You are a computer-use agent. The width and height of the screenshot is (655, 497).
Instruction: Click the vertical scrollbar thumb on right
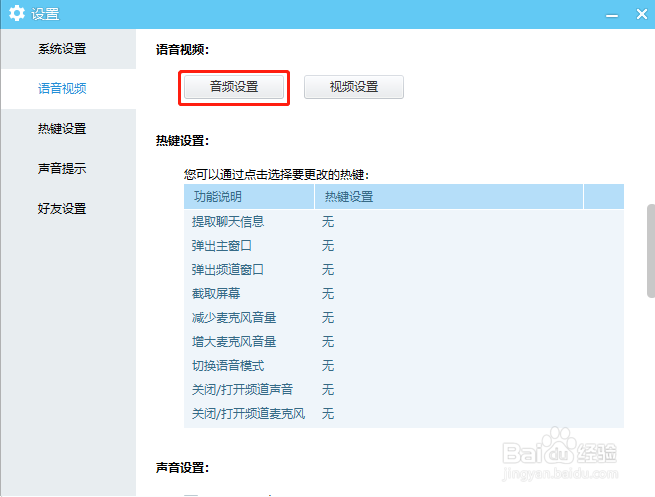[651, 251]
